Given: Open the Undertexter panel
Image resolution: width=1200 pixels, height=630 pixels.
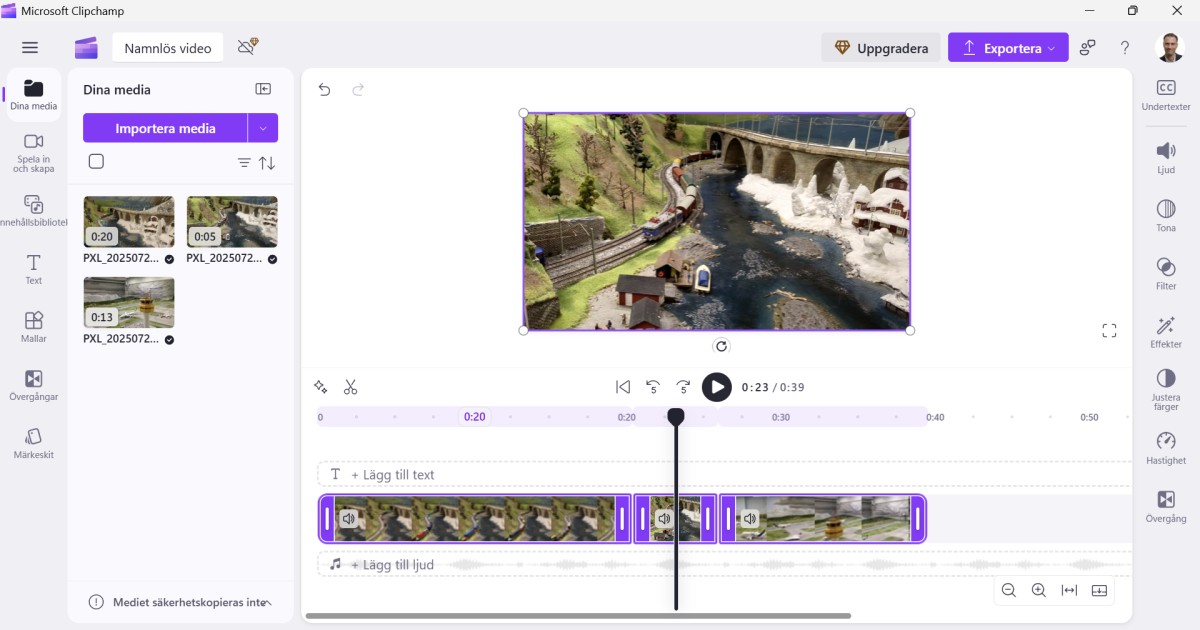Looking at the screenshot, I should 1165,95.
